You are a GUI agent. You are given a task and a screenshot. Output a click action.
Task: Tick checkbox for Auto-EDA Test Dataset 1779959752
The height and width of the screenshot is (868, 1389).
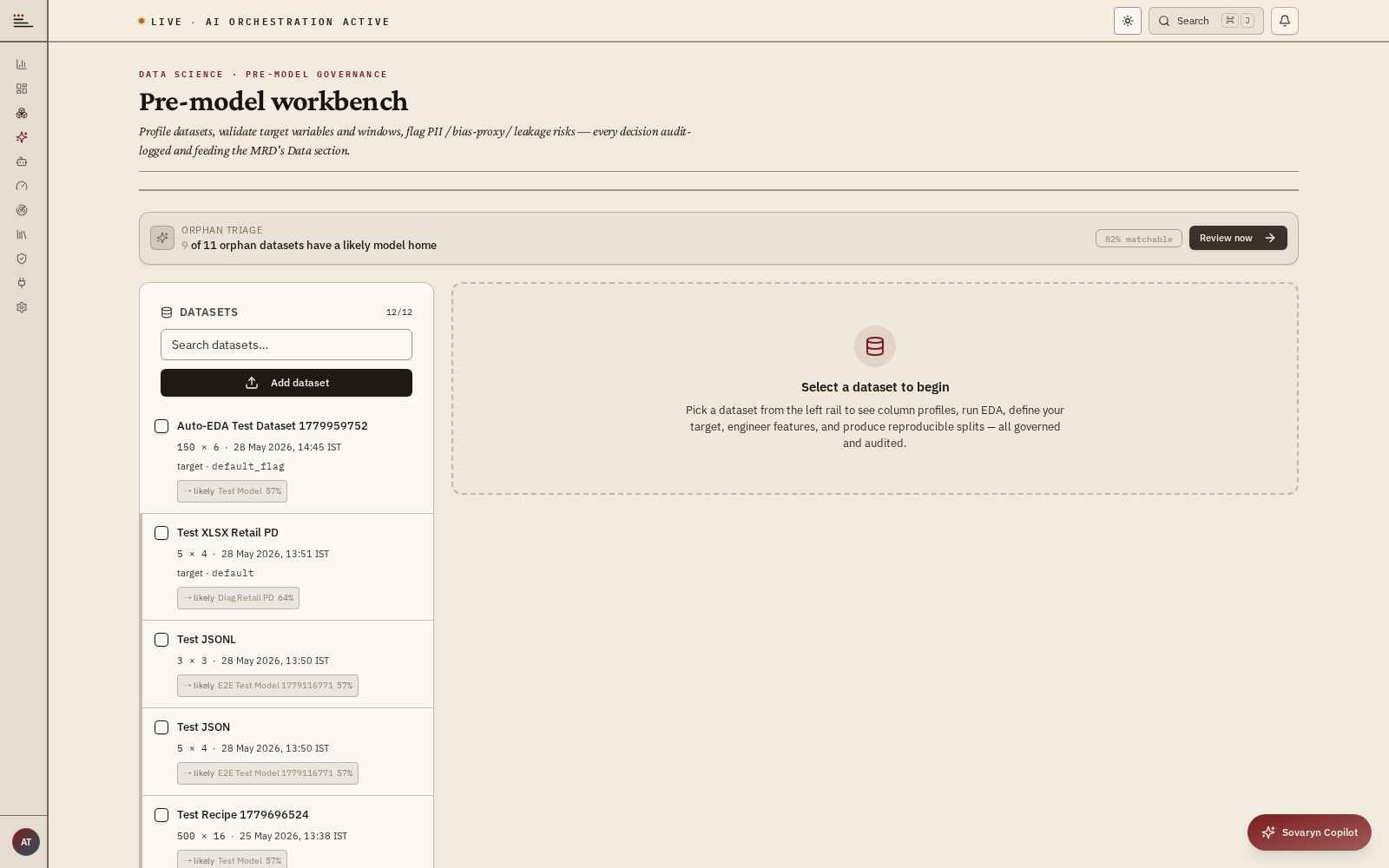[x=161, y=426]
